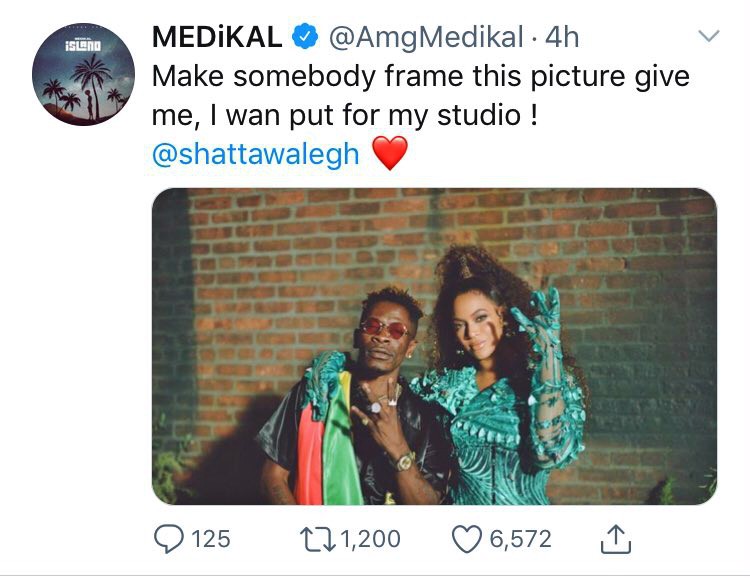Click the MEDiKAL display name
Image resolution: width=750 pixels, height=578 pixels.
point(216,38)
